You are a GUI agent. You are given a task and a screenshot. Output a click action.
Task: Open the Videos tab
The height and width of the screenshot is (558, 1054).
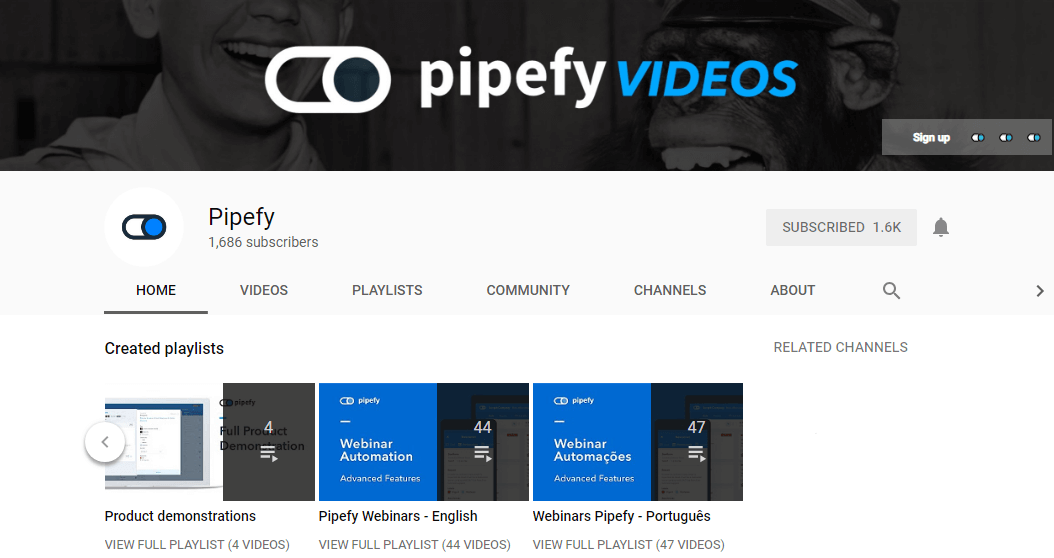(264, 290)
